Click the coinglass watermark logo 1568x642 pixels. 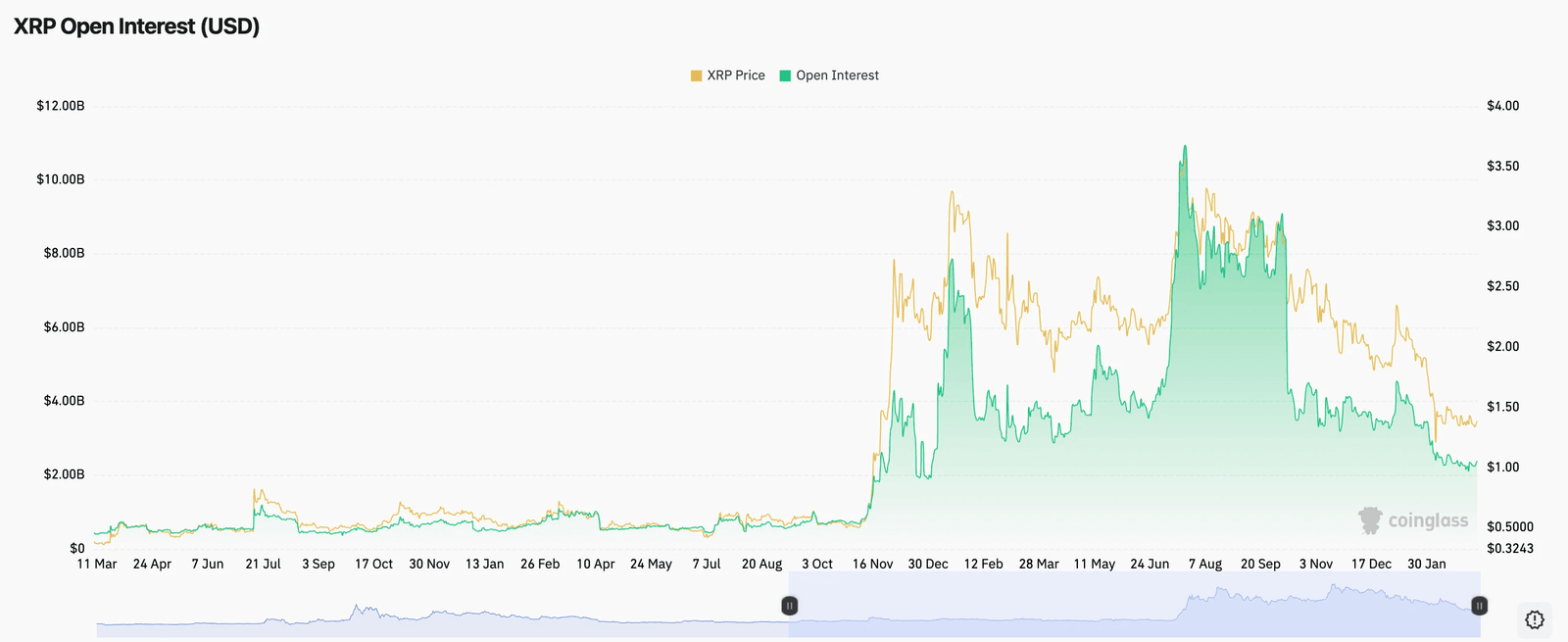coord(1413,520)
